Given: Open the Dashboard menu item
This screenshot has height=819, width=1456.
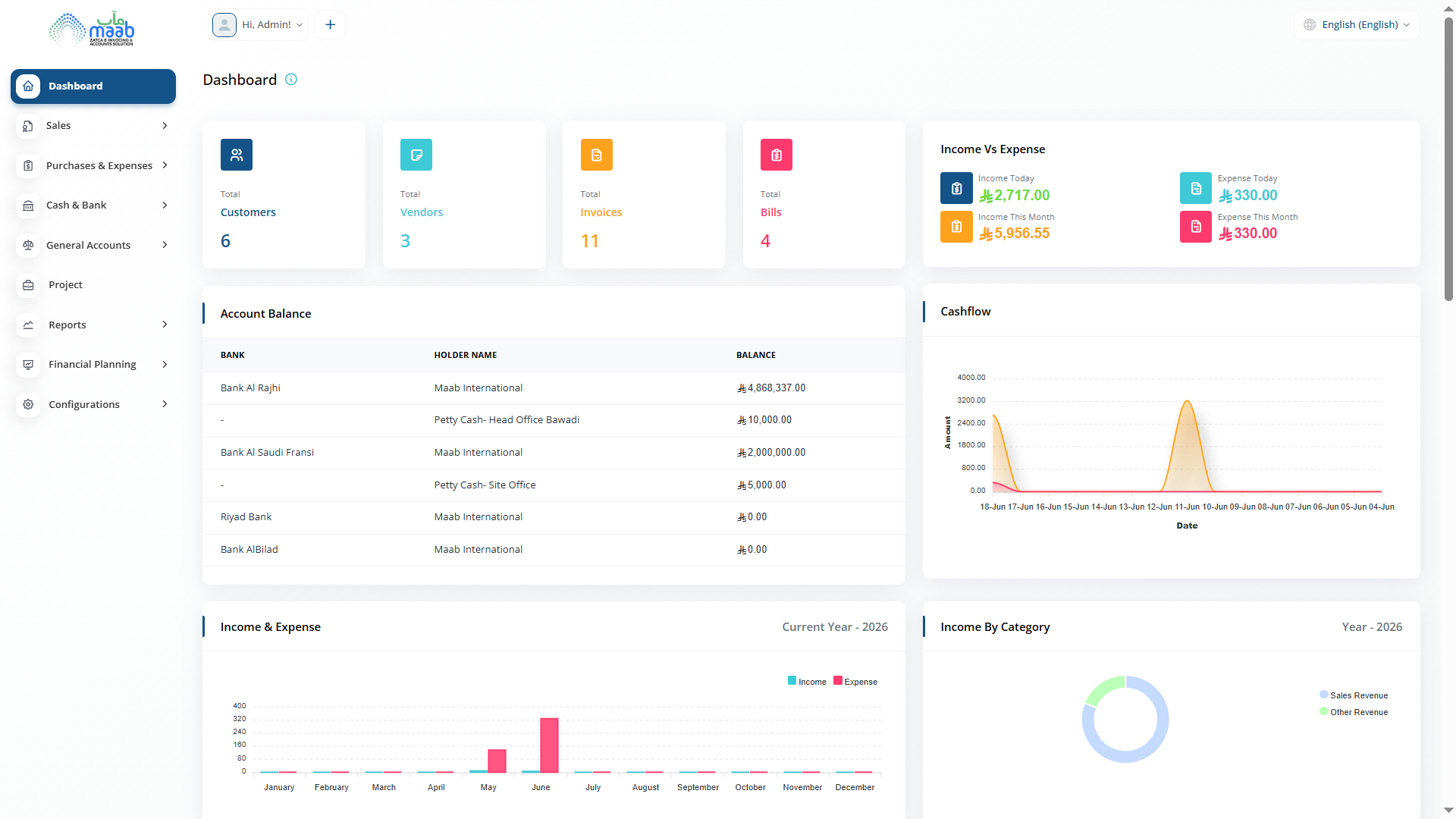Looking at the screenshot, I should click(93, 86).
